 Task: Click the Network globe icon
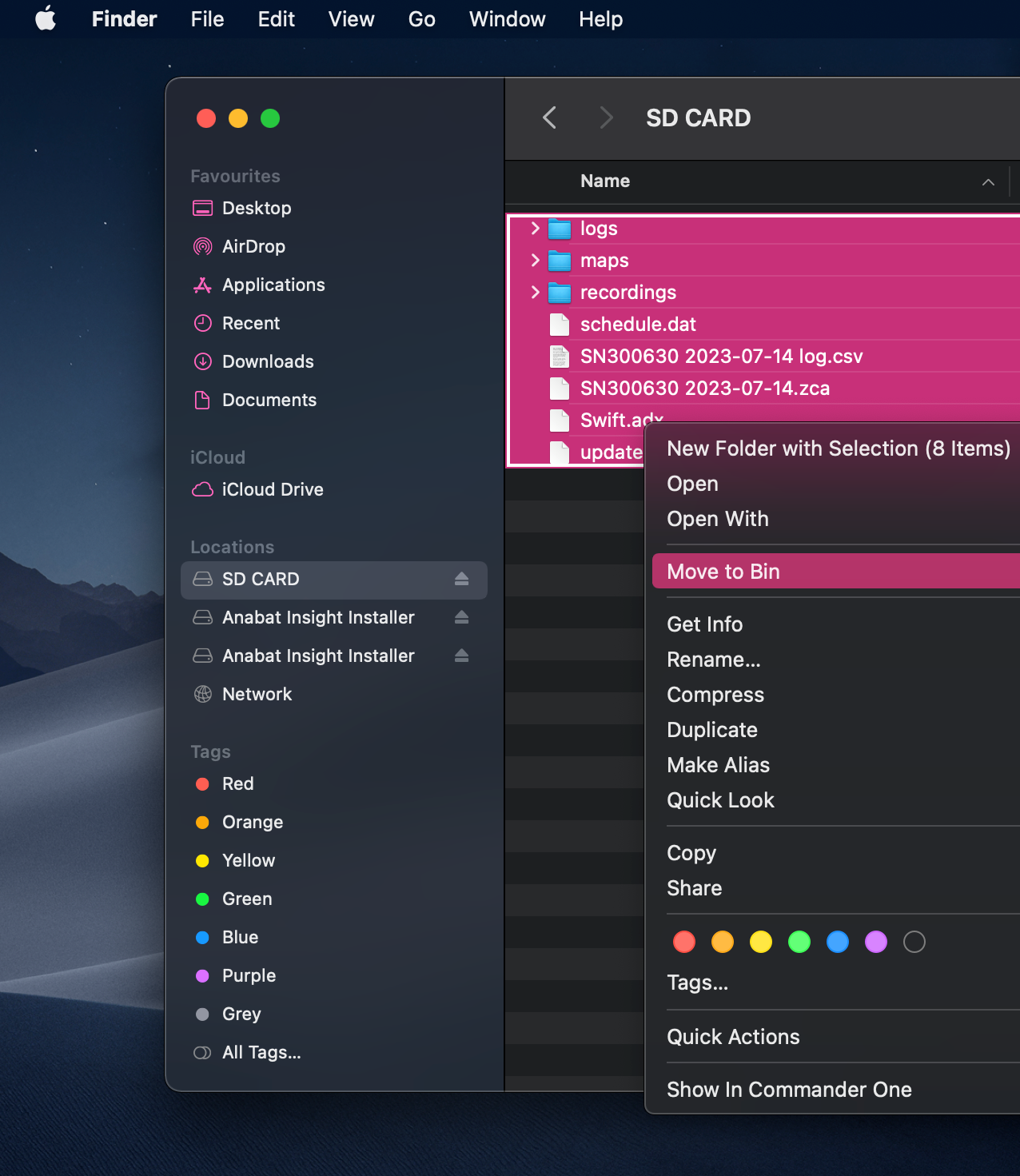point(203,694)
